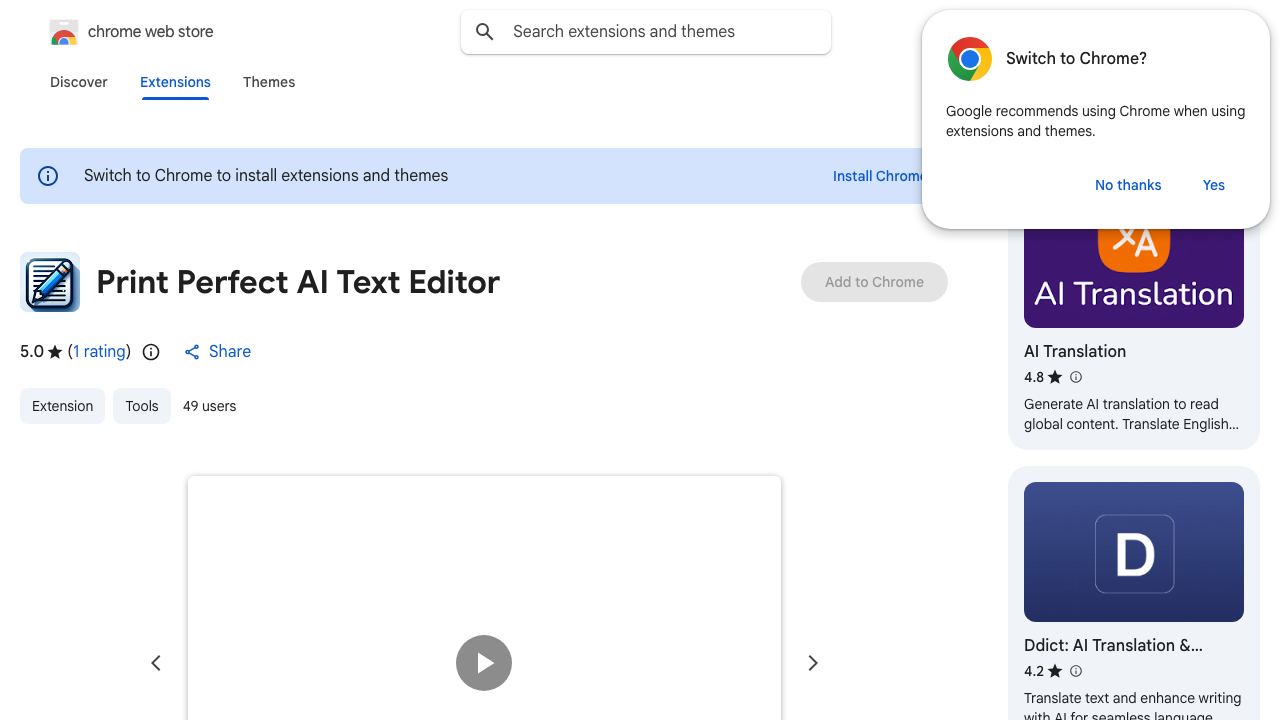This screenshot has width=1280, height=720.
Task: Play the extension preview video
Action: coord(484,663)
